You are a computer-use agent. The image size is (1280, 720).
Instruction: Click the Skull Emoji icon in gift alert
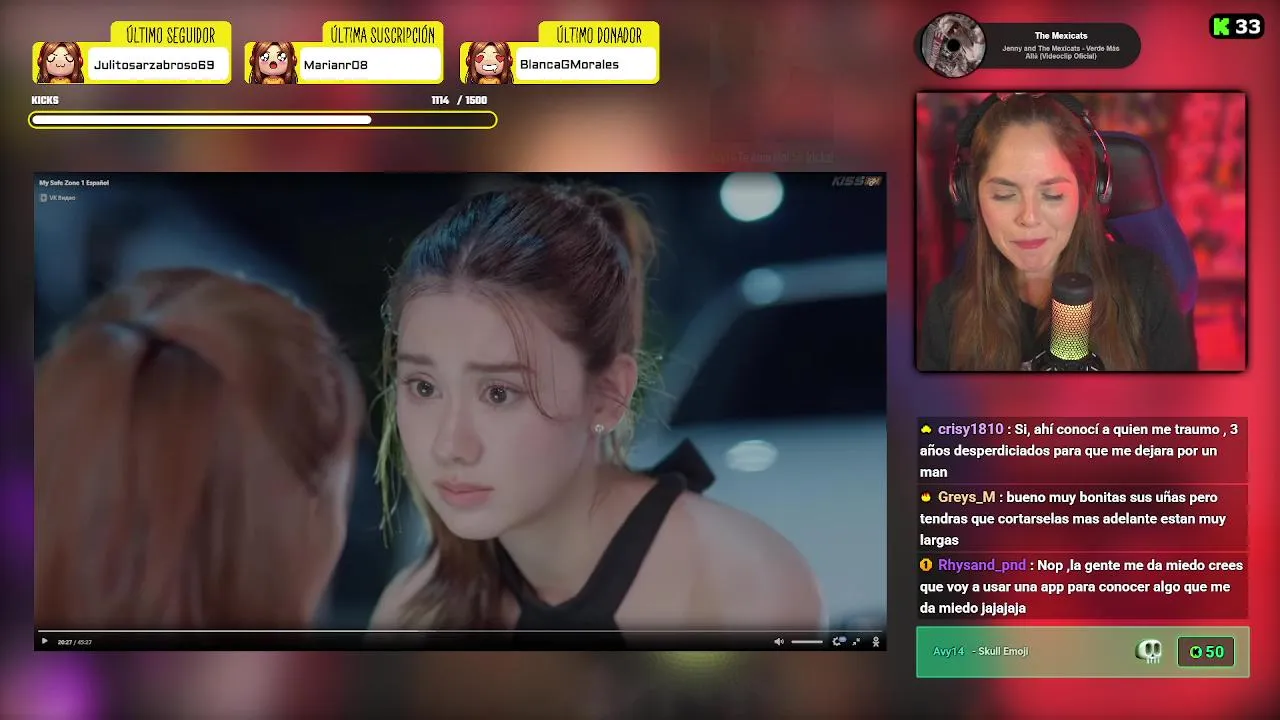coord(1149,652)
